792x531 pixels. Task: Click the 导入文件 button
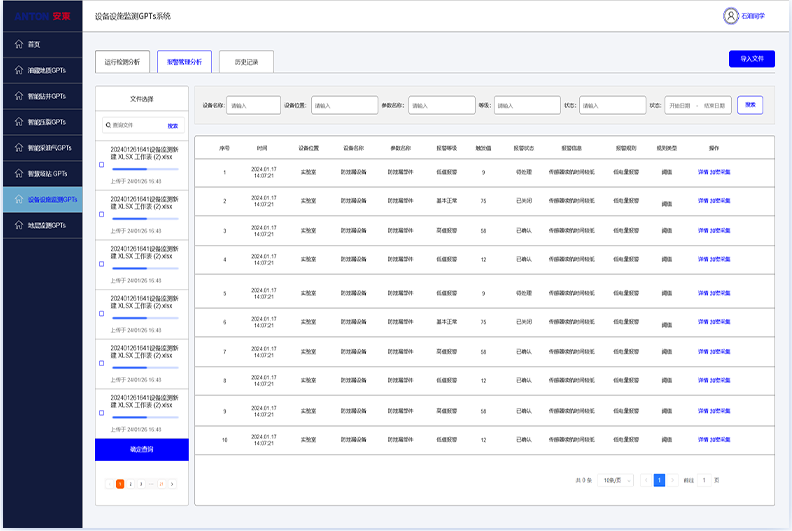(x=752, y=59)
